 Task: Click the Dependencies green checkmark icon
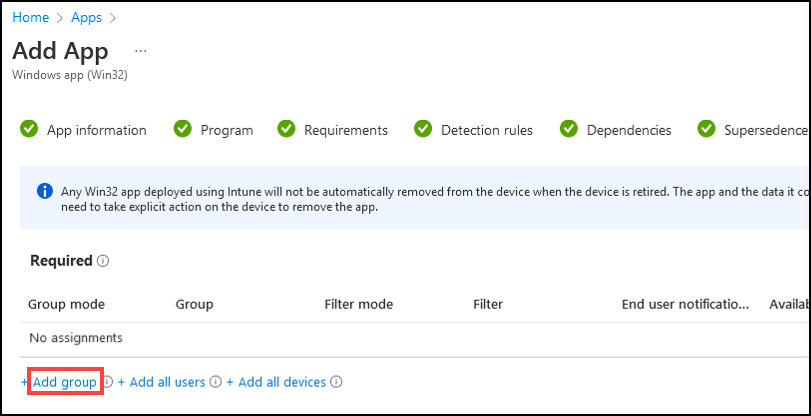click(569, 129)
